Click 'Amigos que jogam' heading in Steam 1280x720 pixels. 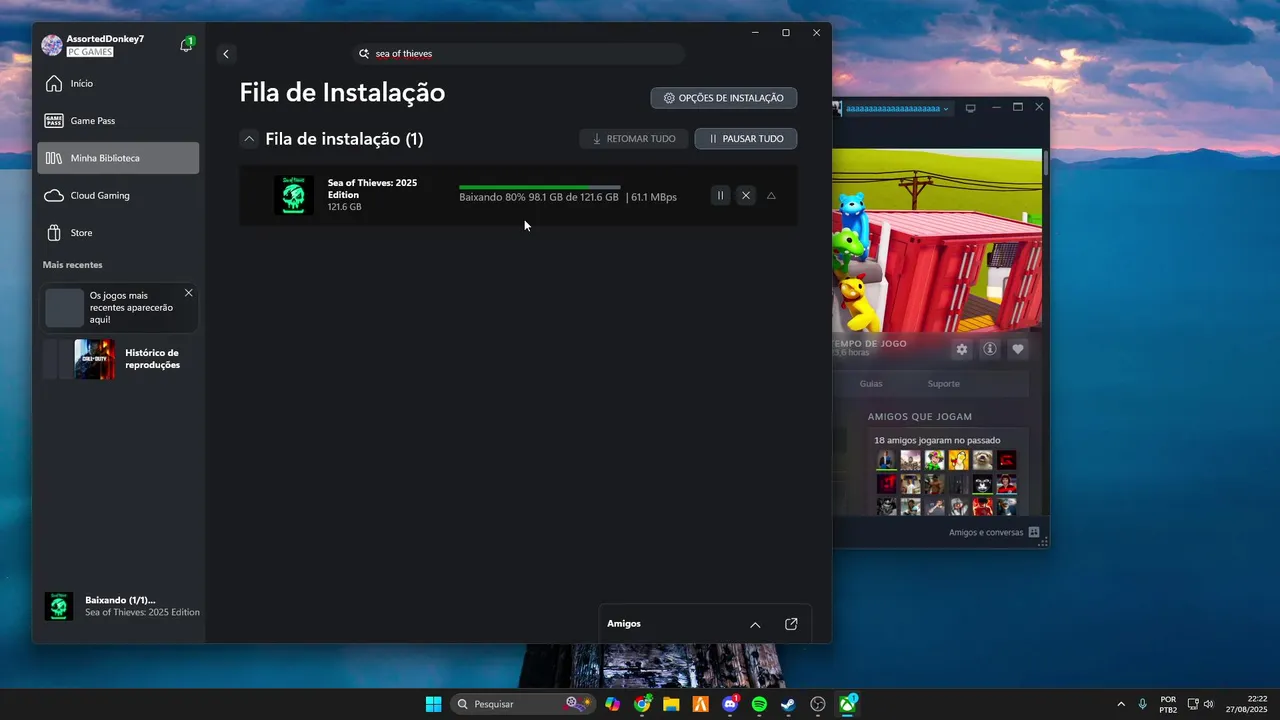click(x=920, y=417)
